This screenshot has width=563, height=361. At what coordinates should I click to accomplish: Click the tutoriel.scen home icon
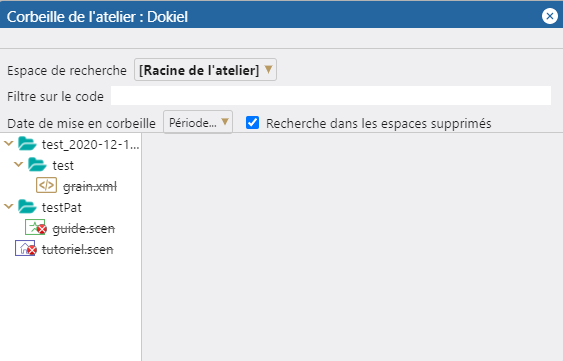tap(25, 248)
